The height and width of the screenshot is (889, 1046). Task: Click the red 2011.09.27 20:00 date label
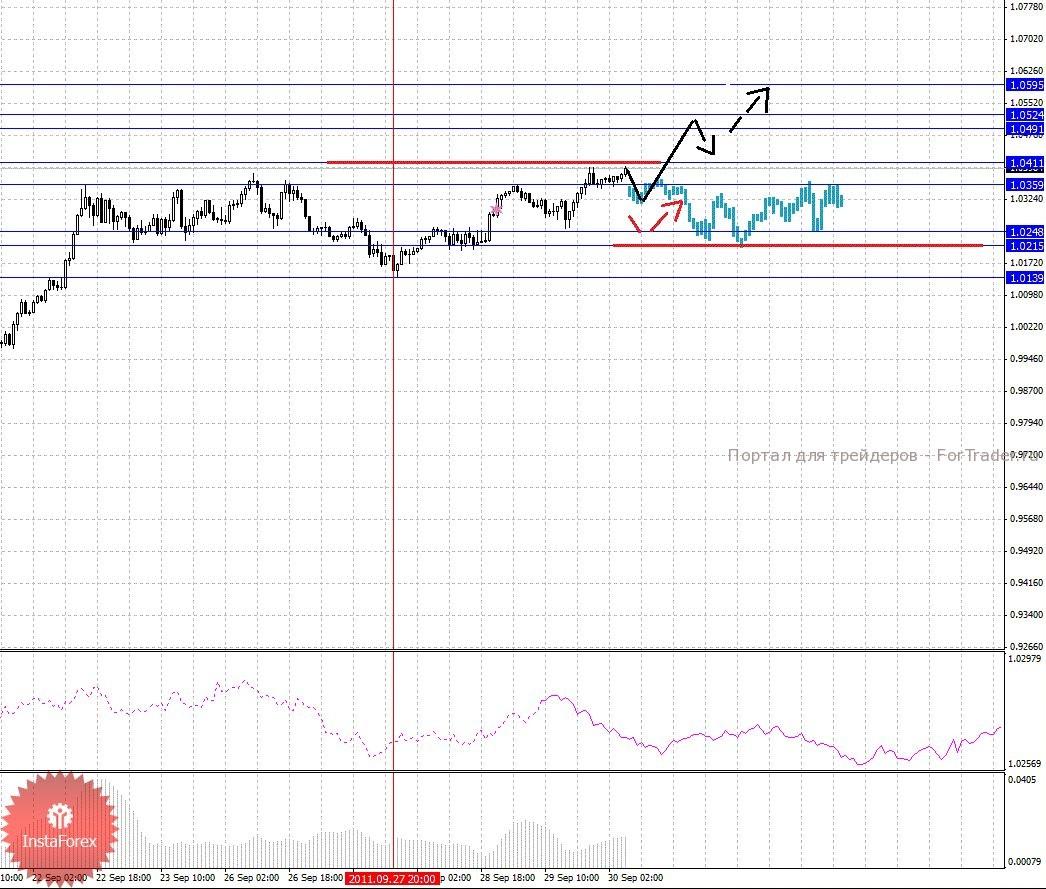point(392,879)
